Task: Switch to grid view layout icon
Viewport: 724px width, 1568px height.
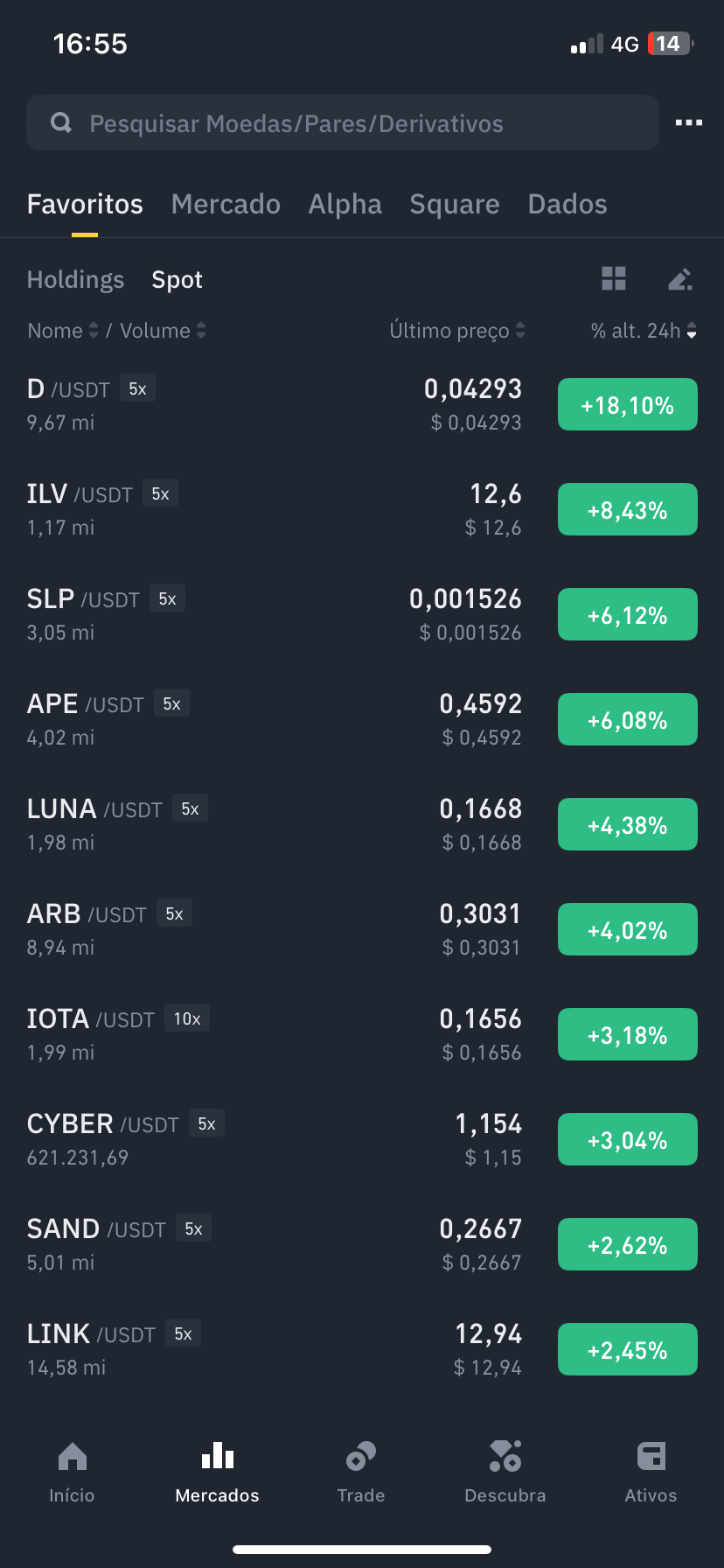Action: tap(614, 279)
